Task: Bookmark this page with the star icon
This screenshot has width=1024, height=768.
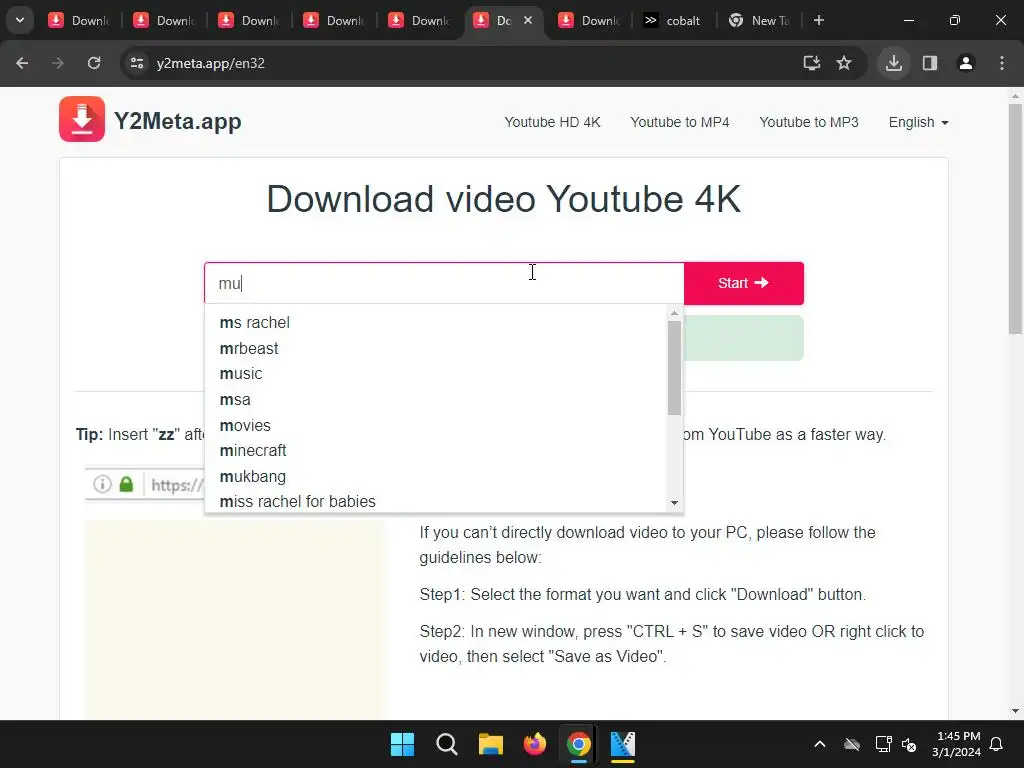Action: click(844, 63)
